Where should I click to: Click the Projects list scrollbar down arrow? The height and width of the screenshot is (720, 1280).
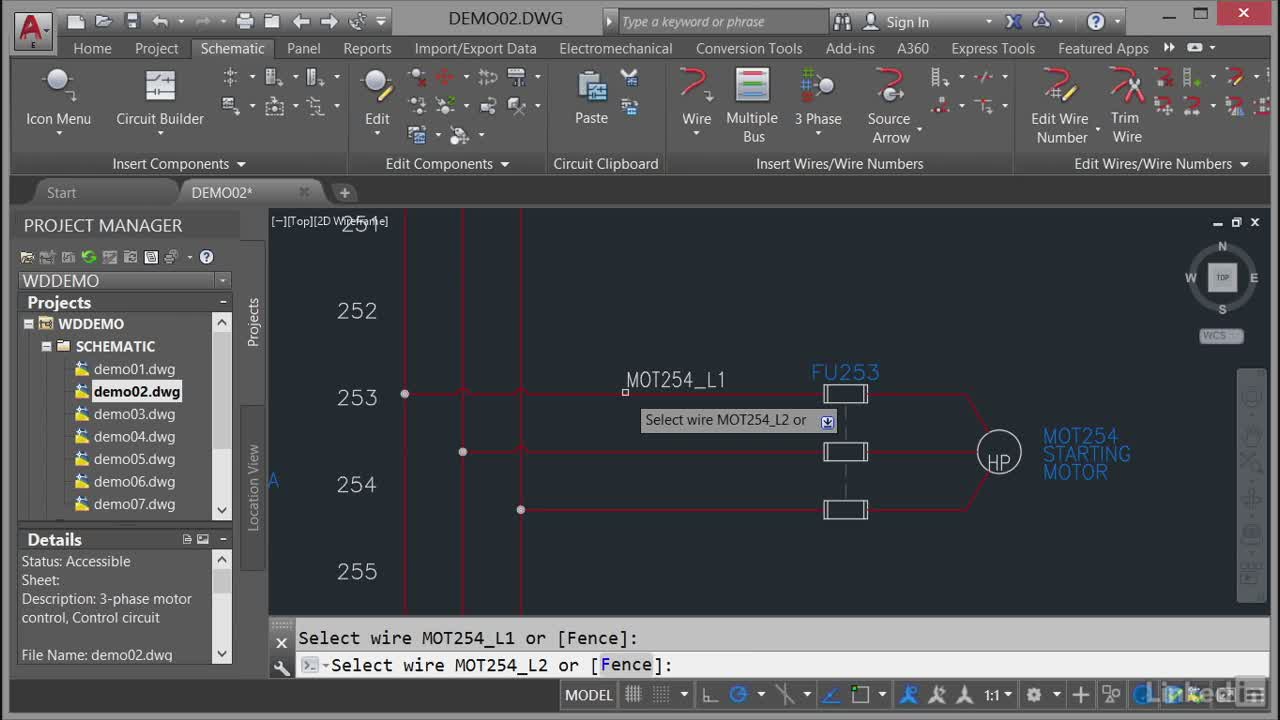tap(222, 510)
